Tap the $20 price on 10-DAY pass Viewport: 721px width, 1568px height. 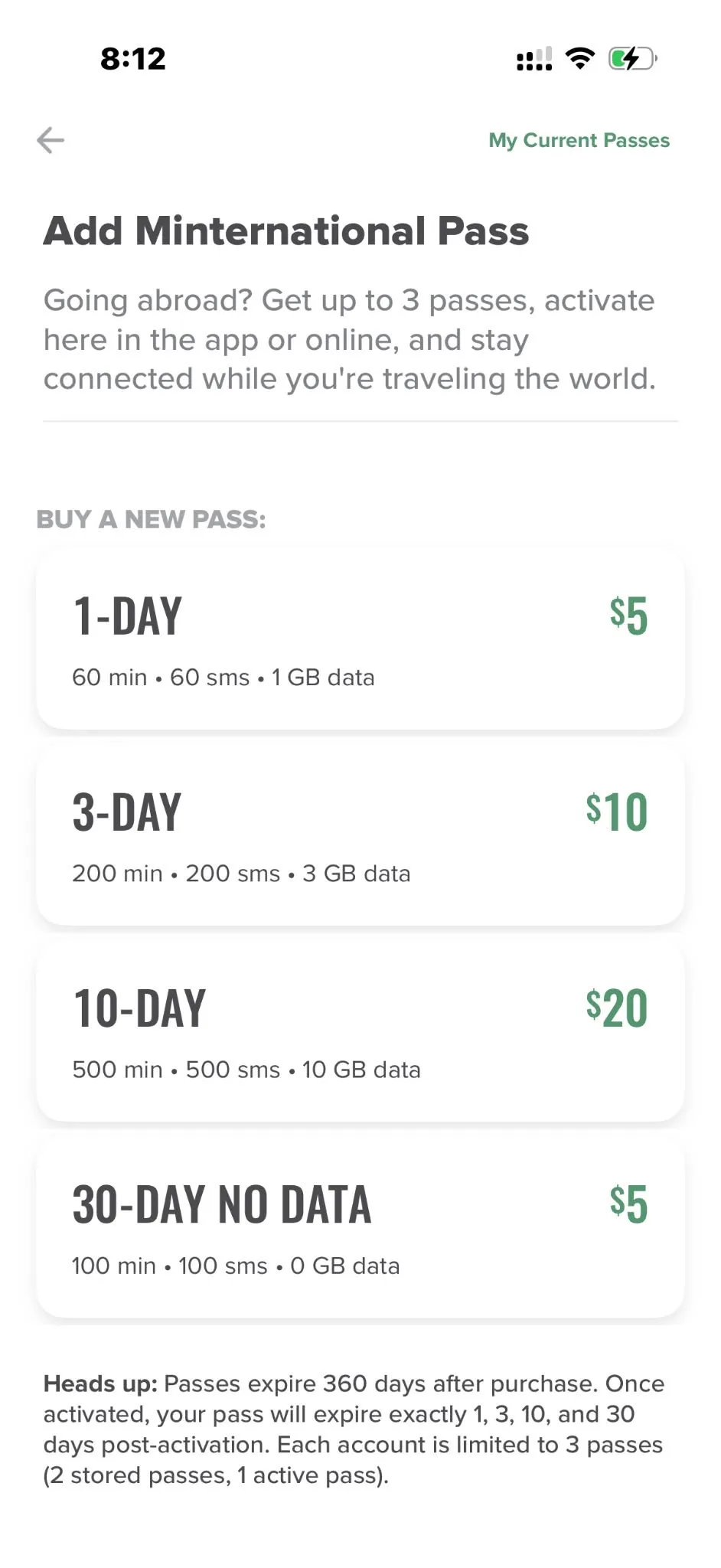[x=617, y=1008]
